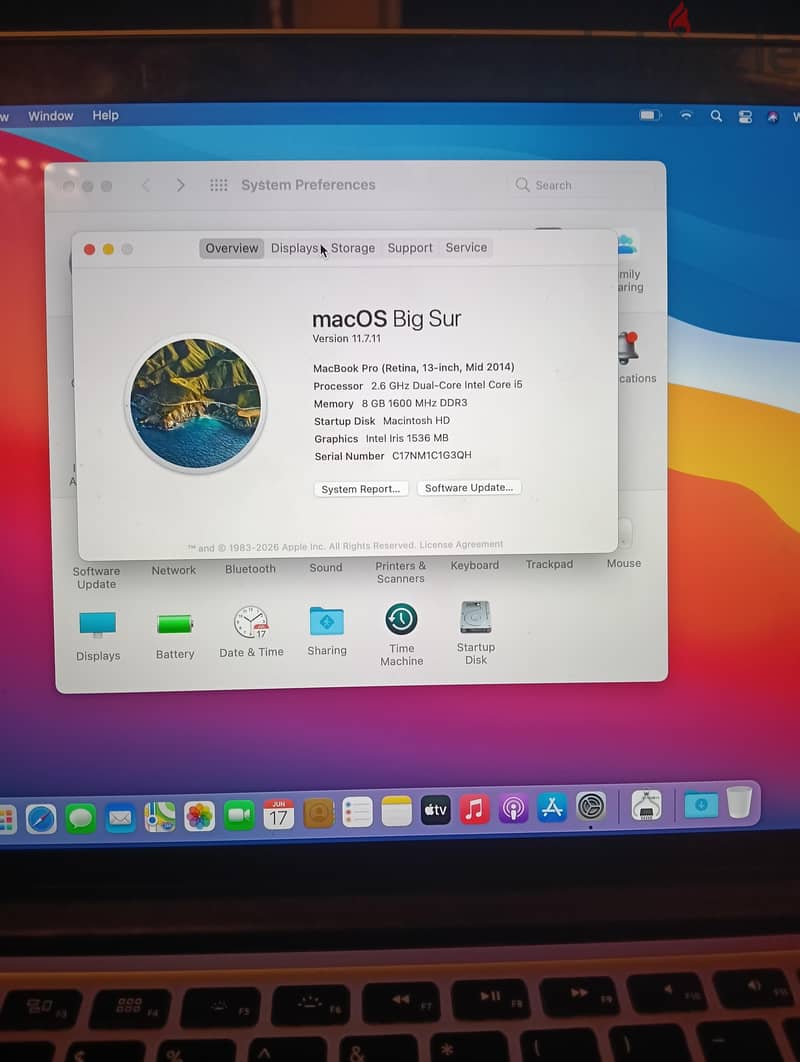Open Contacts in the Dock
The width and height of the screenshot is (800, 1062).
(x=318, y=813)
